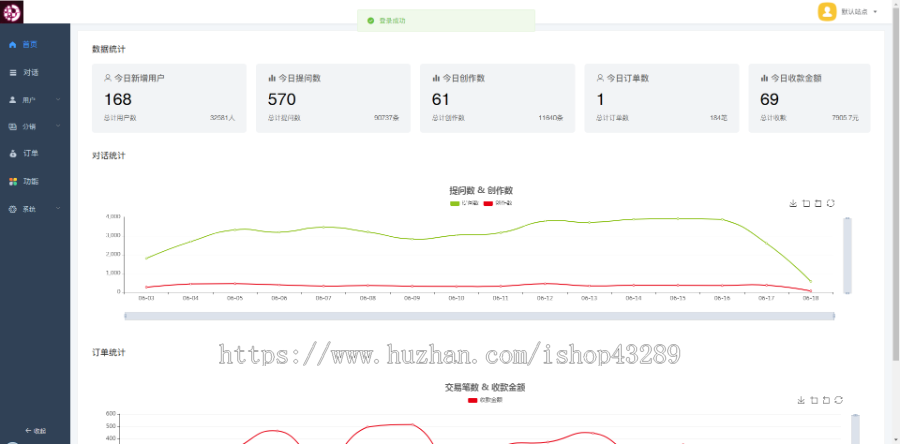This screenshot has width=900, height=444.
Task: Click the 总计收款 label
Action: (773, 118)
